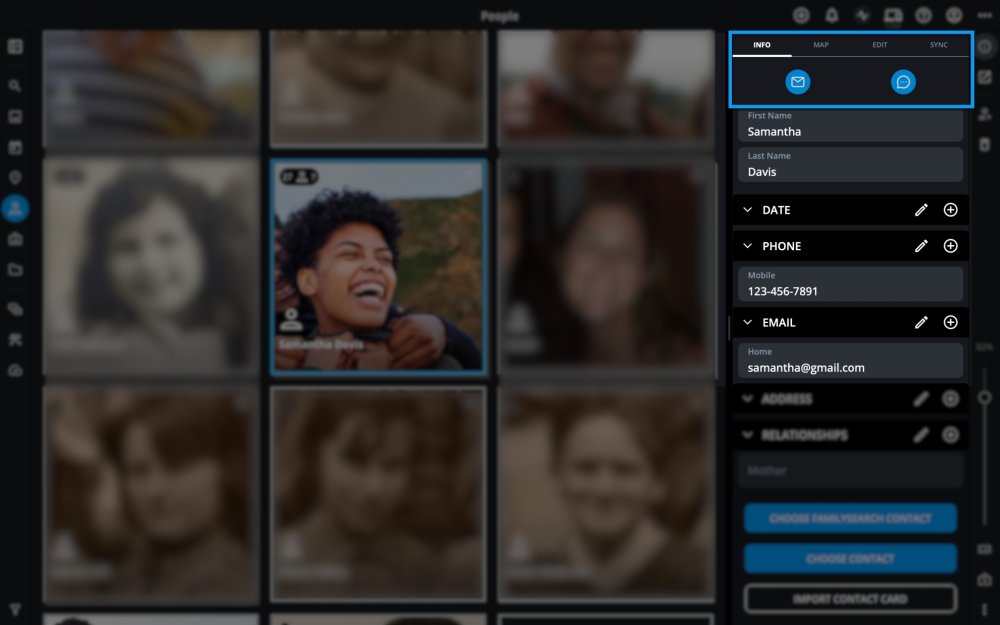Edit the EMAIL section with its pencil
The image size is (1000, 625).
921,323
